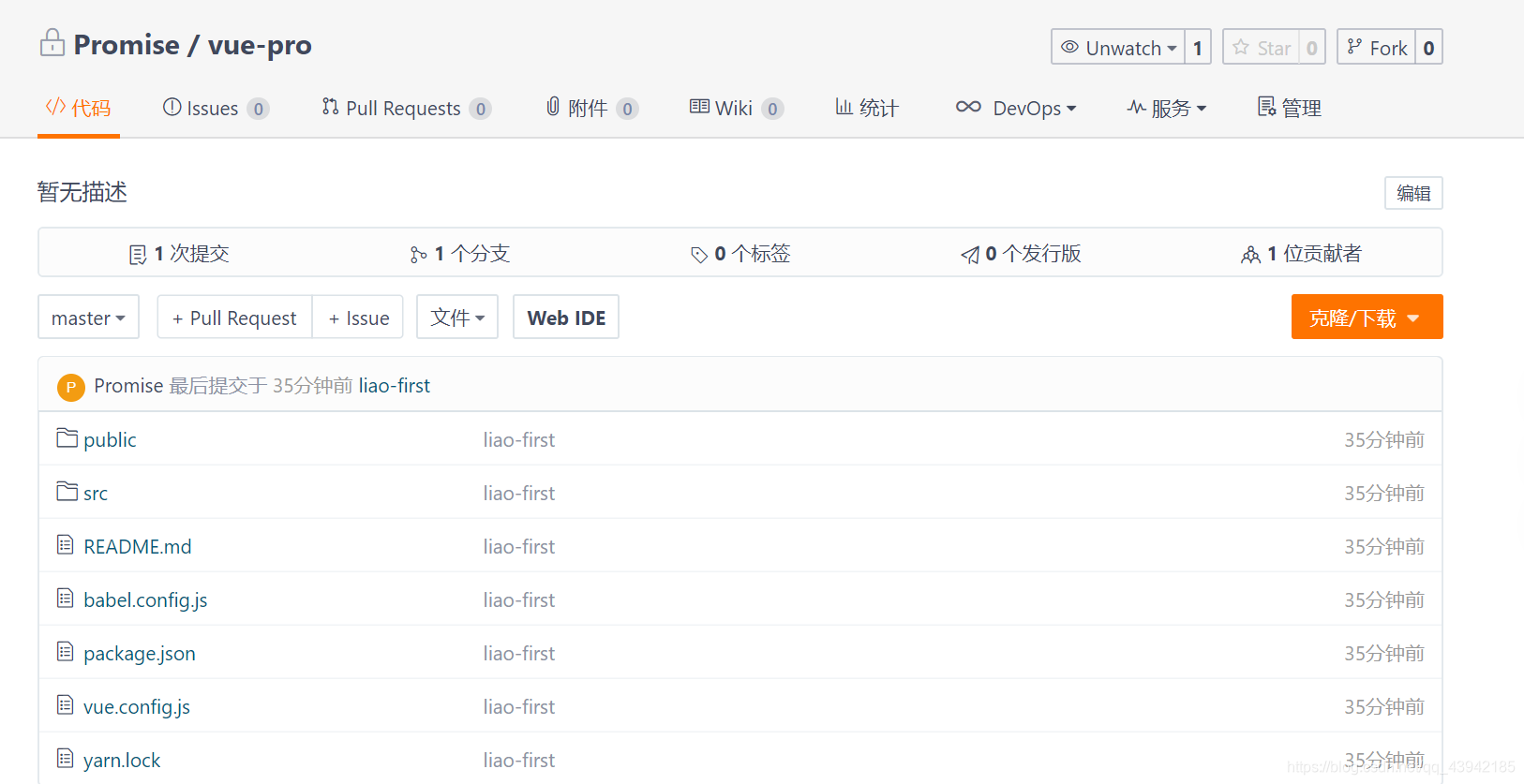This screenshot has width=1524, height=784.
Task: Open the public folder
Action: pyautogui.click(x=110, y=439)
